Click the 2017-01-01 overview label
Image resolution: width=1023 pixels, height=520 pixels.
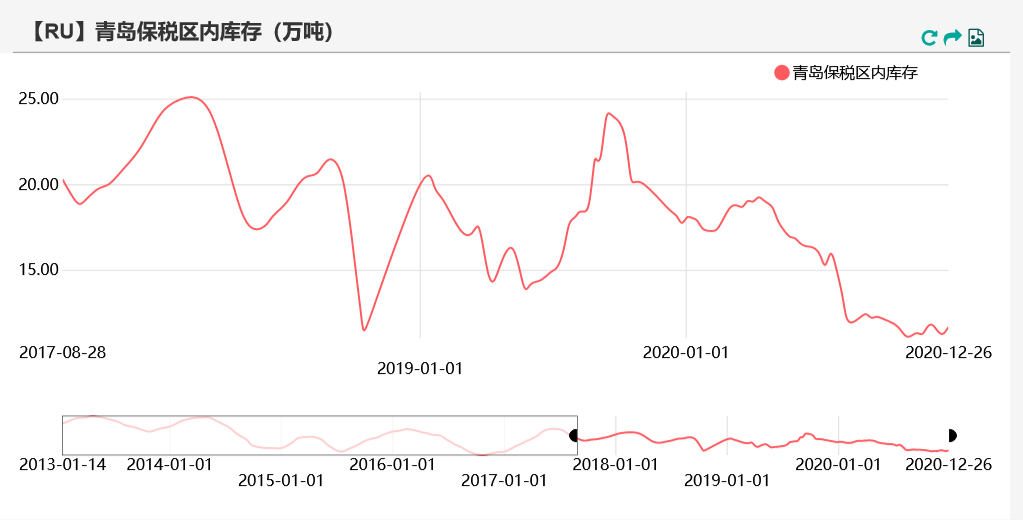click(504, 481)
